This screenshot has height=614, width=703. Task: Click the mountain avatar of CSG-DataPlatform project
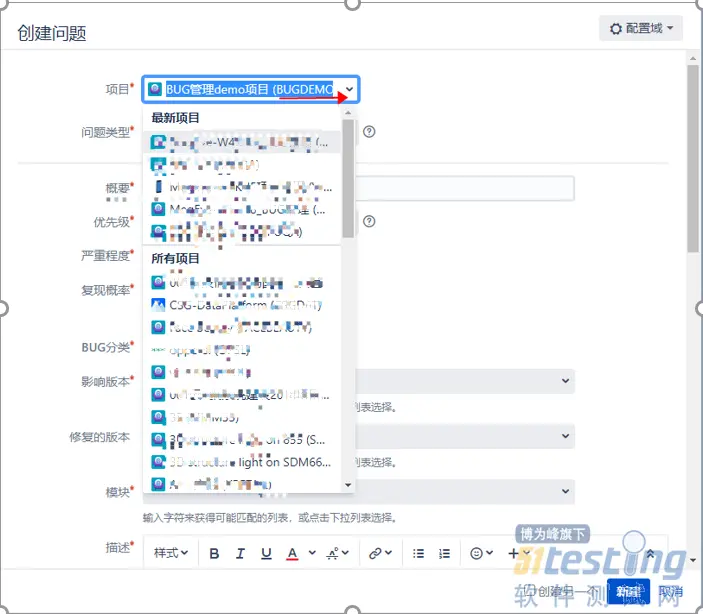tap(158, 305)
